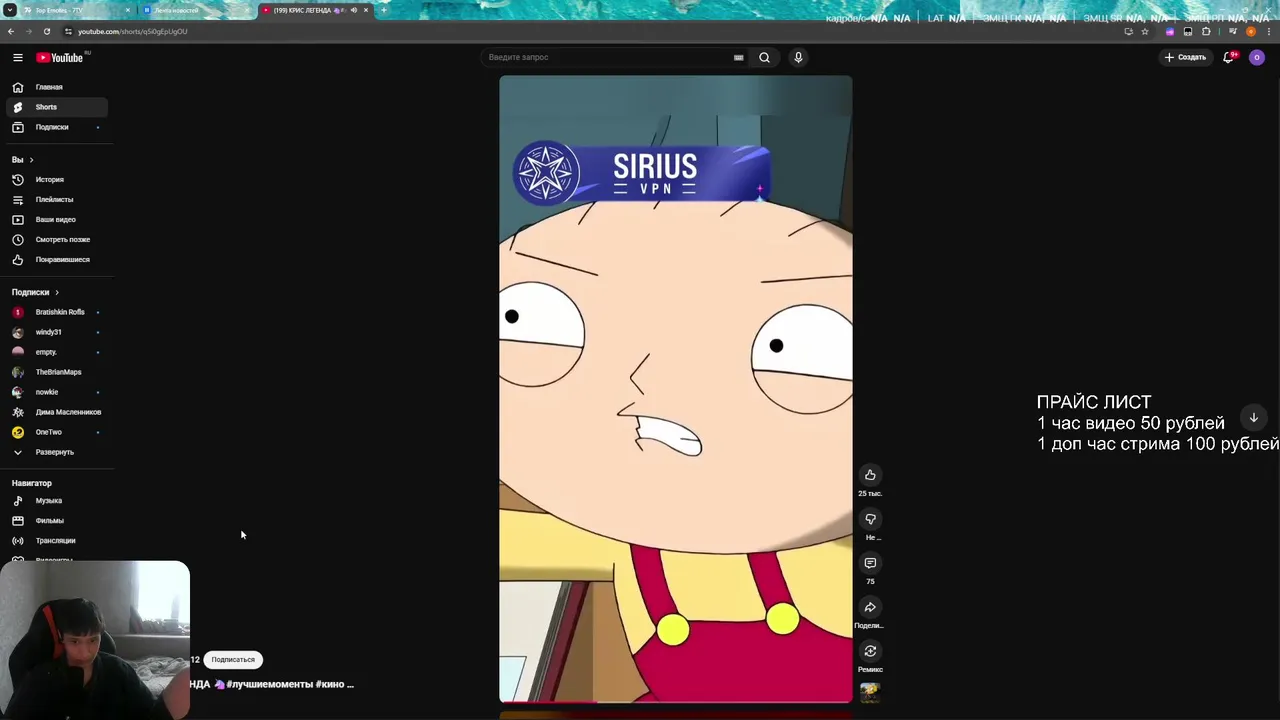Open comments on the Short

tap(870, 563)
